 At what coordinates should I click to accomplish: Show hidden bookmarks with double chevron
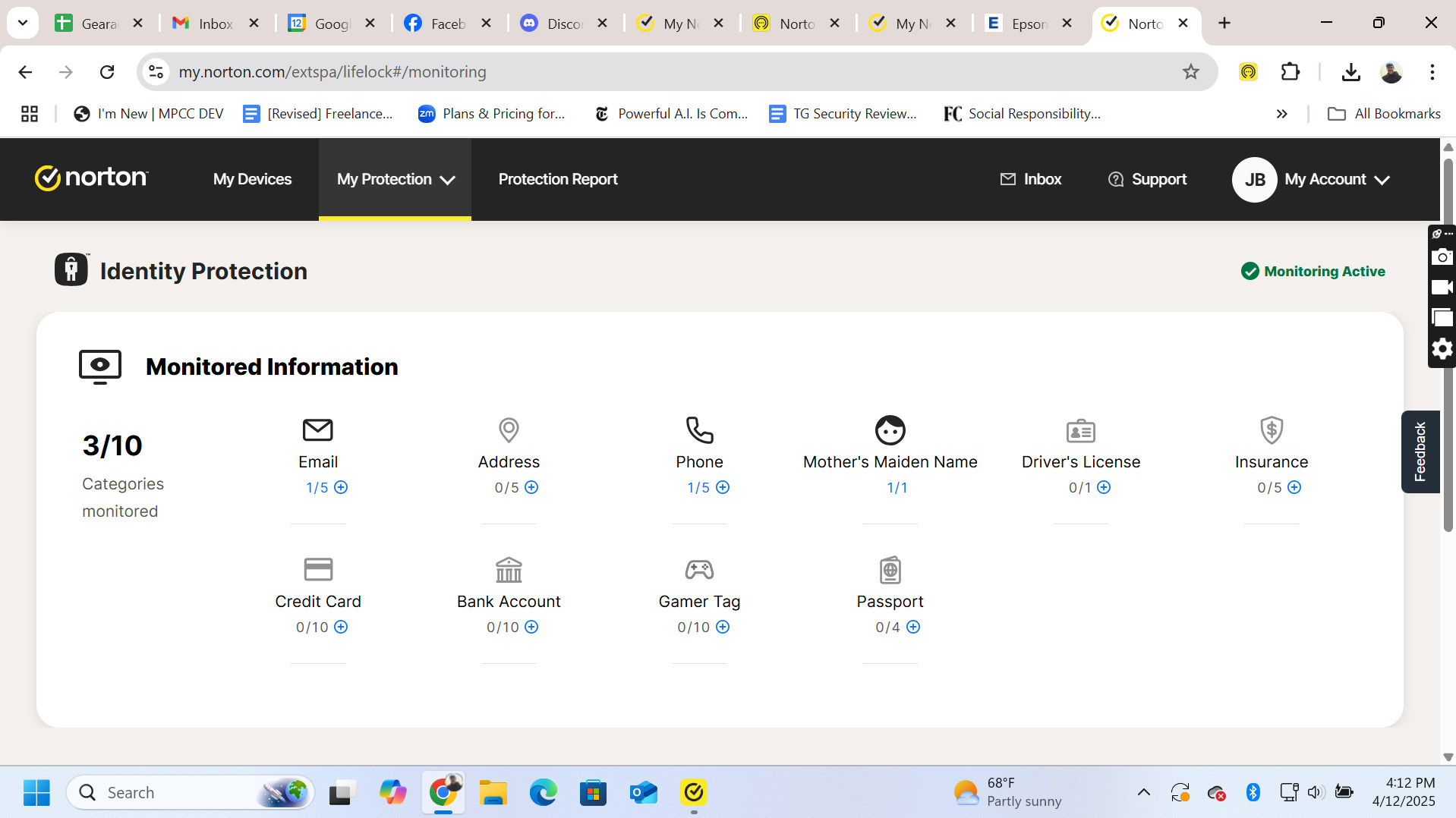1281,114
